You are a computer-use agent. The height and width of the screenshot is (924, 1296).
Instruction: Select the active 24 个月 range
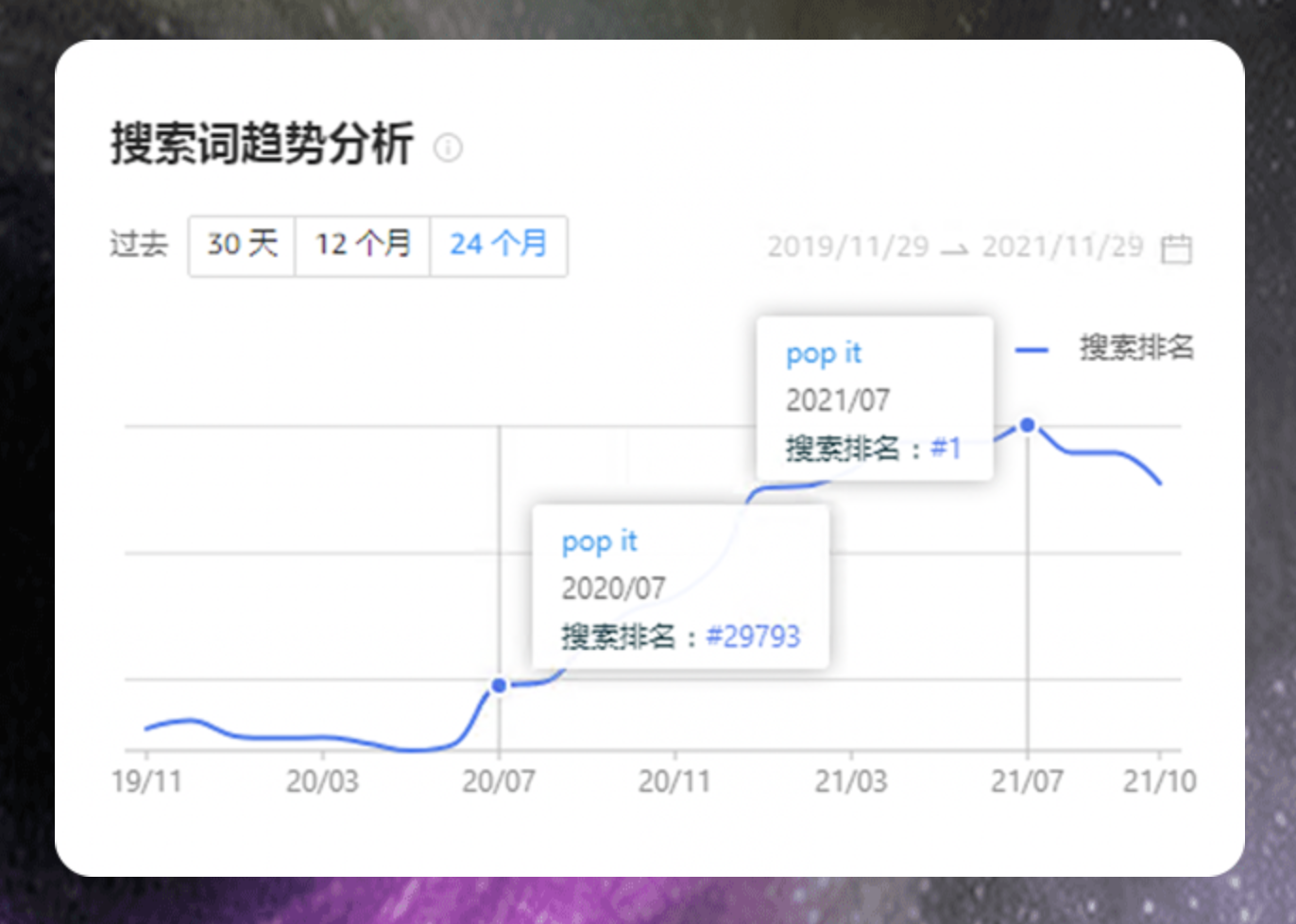click(499, 245)
